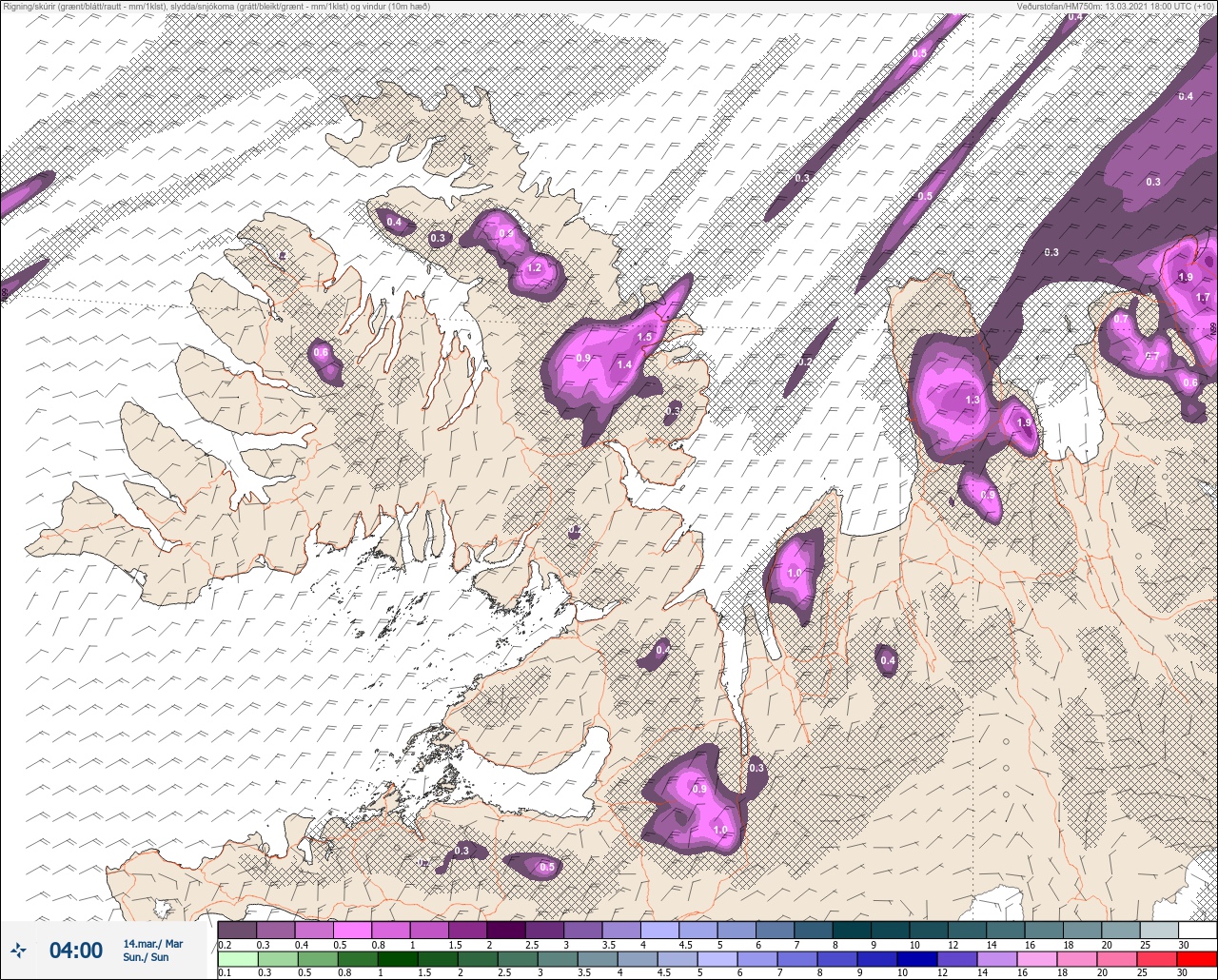Pick the bright red lower-scale swatch starting at 30
The width and height of the screenshot is (1218, 980).
pos(1197,959)
